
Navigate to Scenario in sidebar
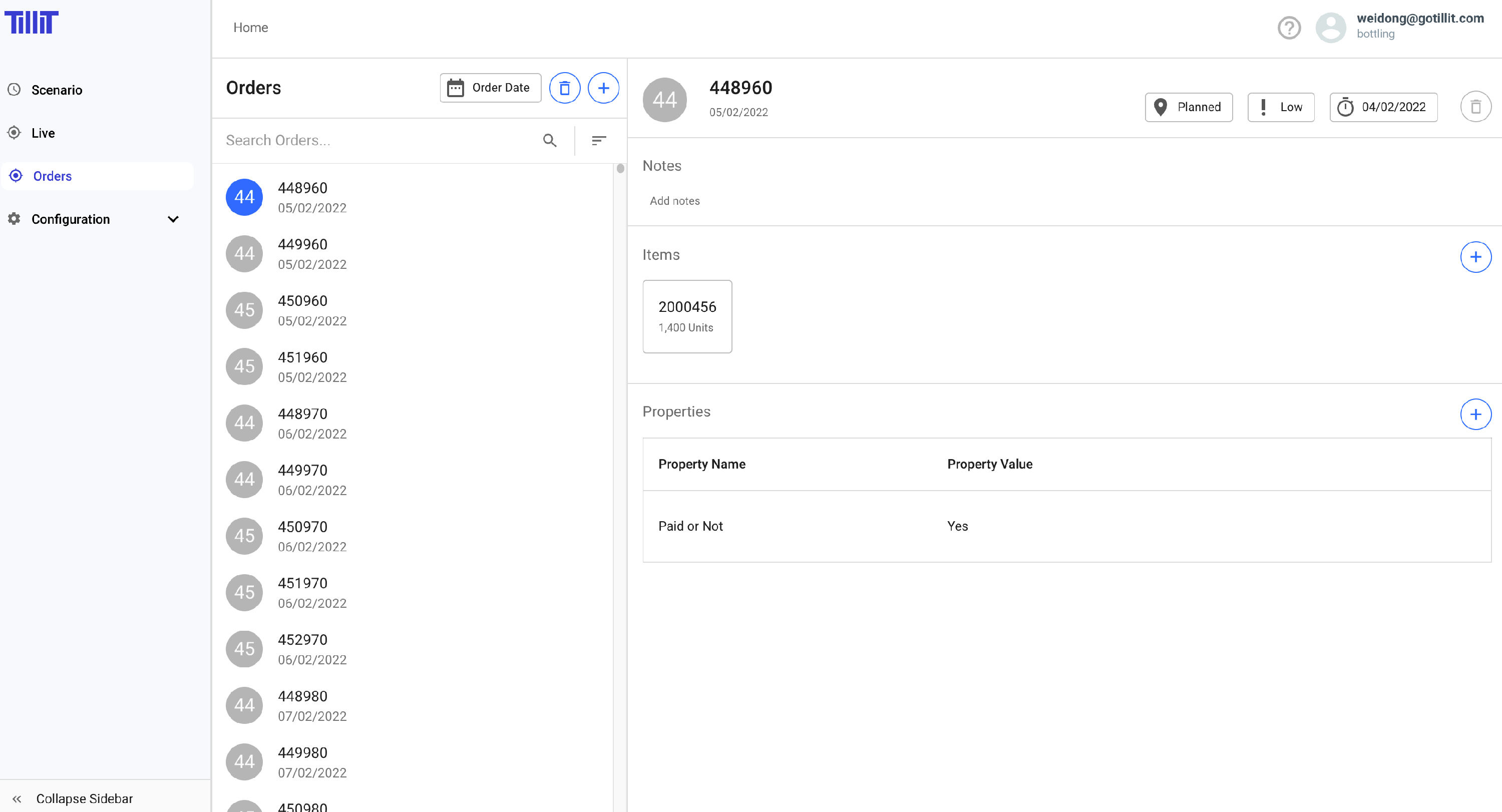click(x=57, y=90)
